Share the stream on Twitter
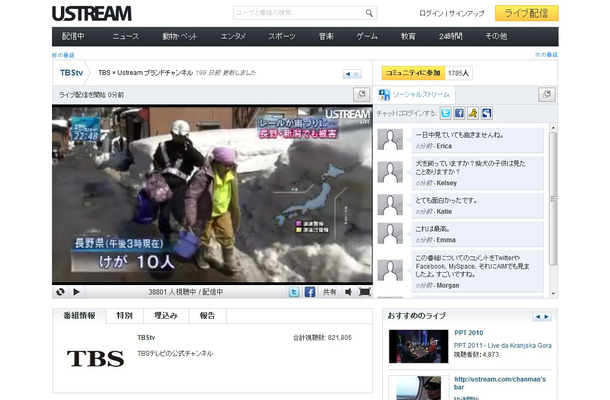610x400 pixels. 294,292
